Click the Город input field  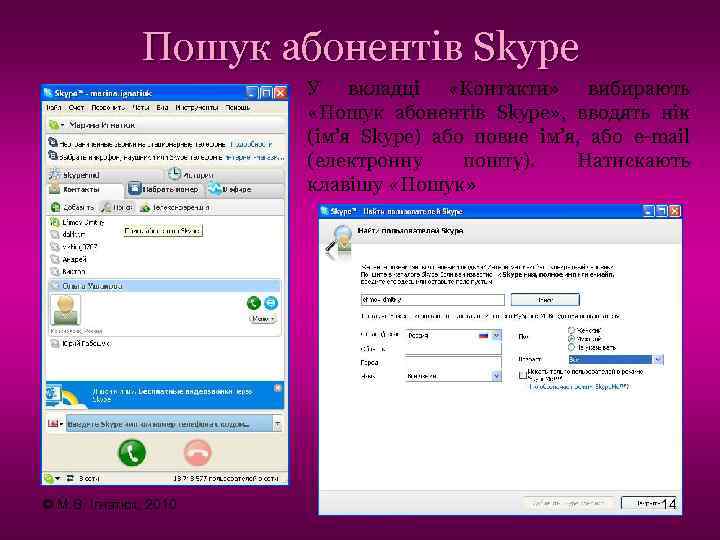point(453,362)
